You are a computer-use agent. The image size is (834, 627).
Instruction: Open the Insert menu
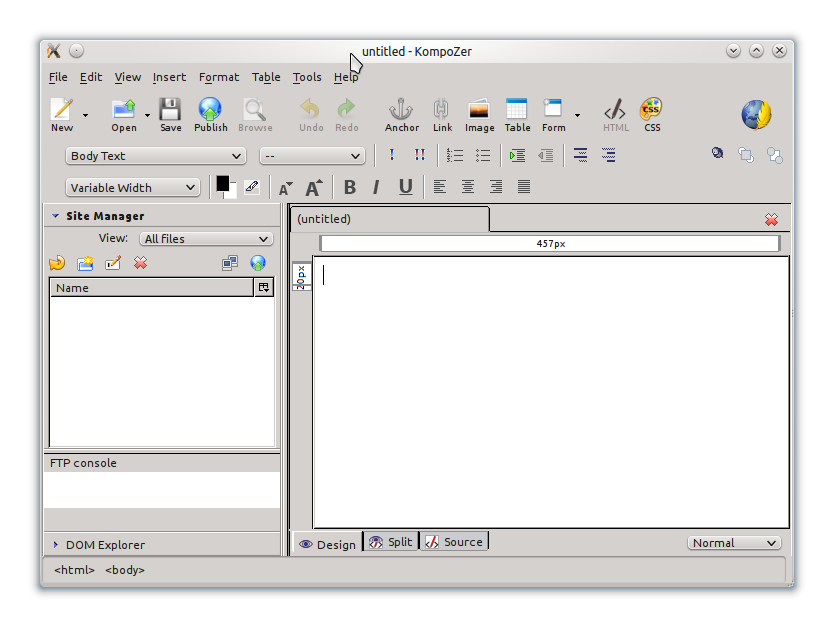pyautogui.click(x=169, y=77)
